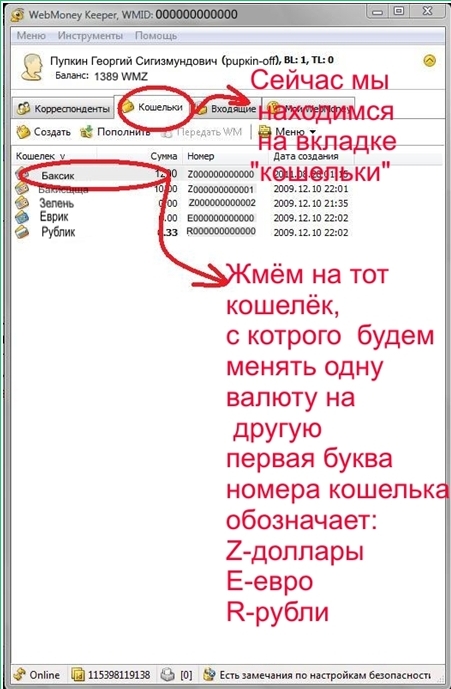Click wallet number R000000000000
This screenshot has height=689, width=451.
click(221, 231)
